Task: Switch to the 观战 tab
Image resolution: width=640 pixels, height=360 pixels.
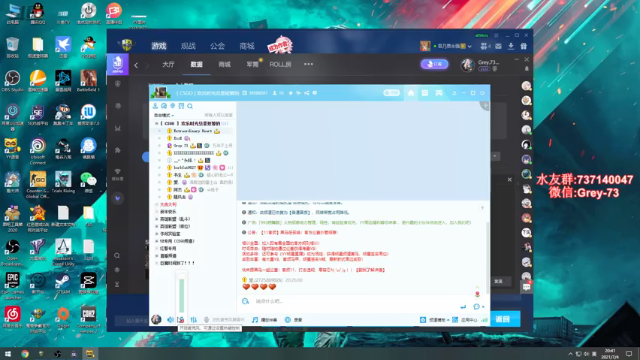Action: (x=188, y=46)
